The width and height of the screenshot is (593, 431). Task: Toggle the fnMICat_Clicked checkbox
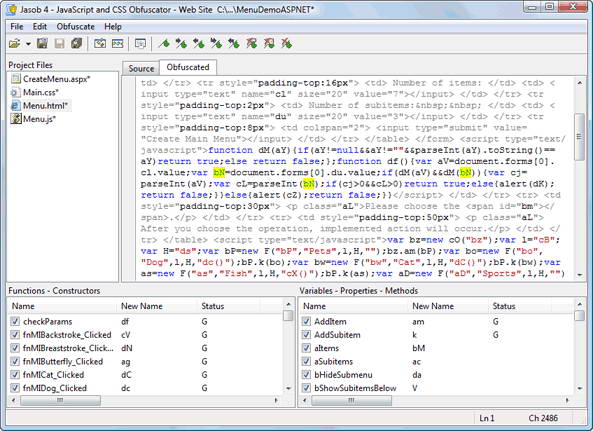click(15, 375)
